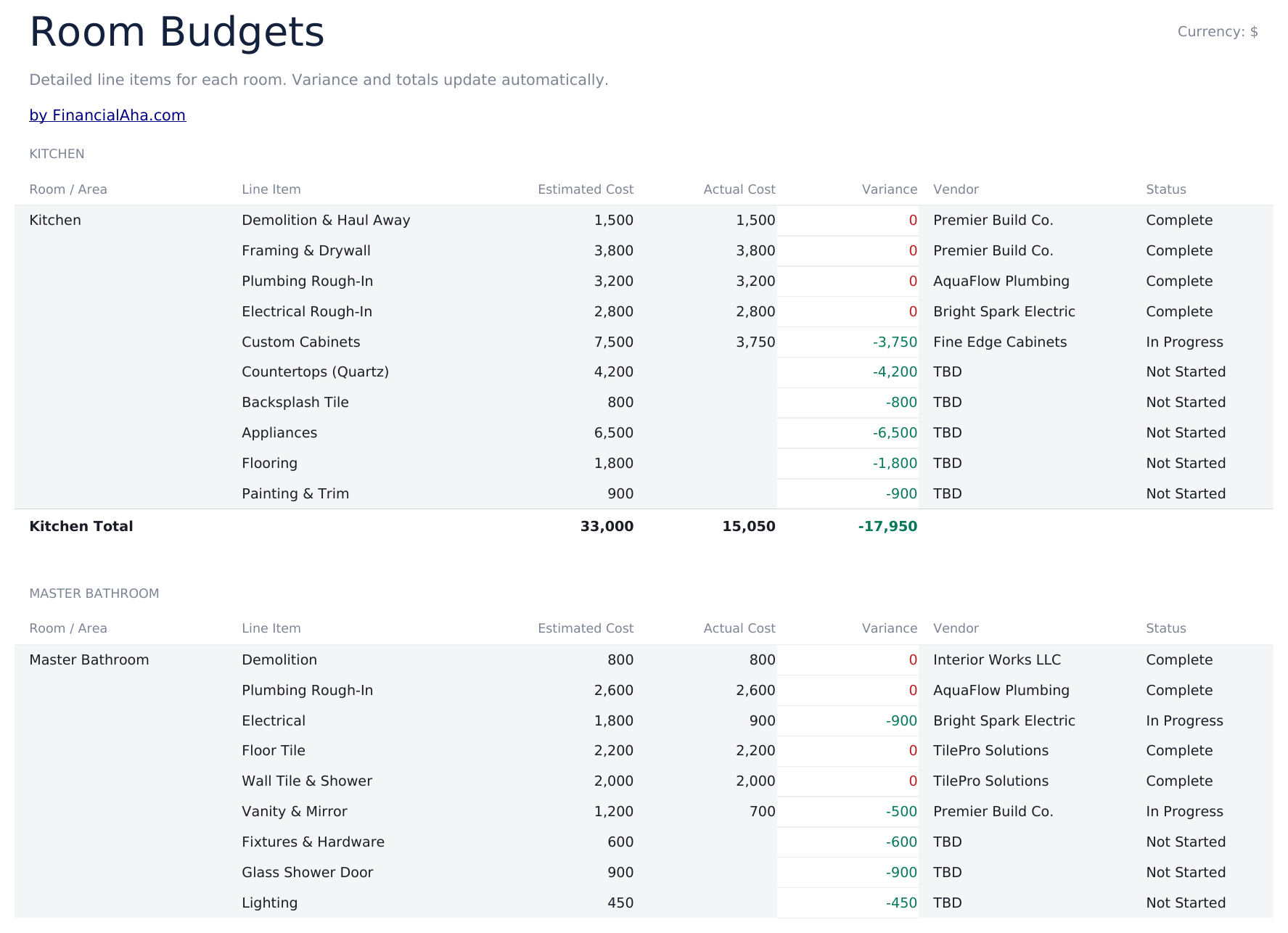The height and width of the screenshot is (933, 1288).
Task: Click the Kitchen Plumbing Rough-In actual cost 3,200
Action: 755,281
